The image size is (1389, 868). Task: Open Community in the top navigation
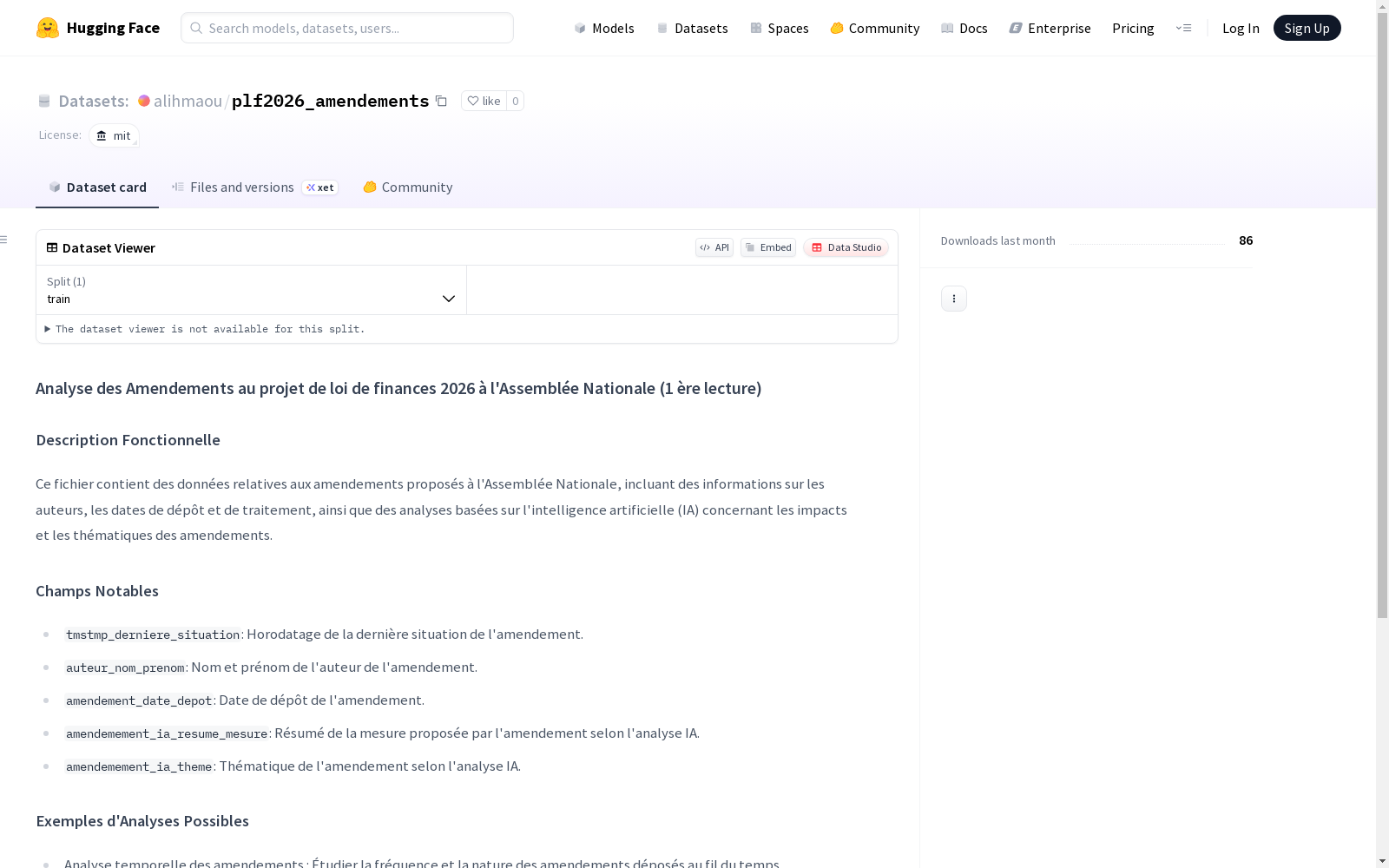click(x=874, y=28)
